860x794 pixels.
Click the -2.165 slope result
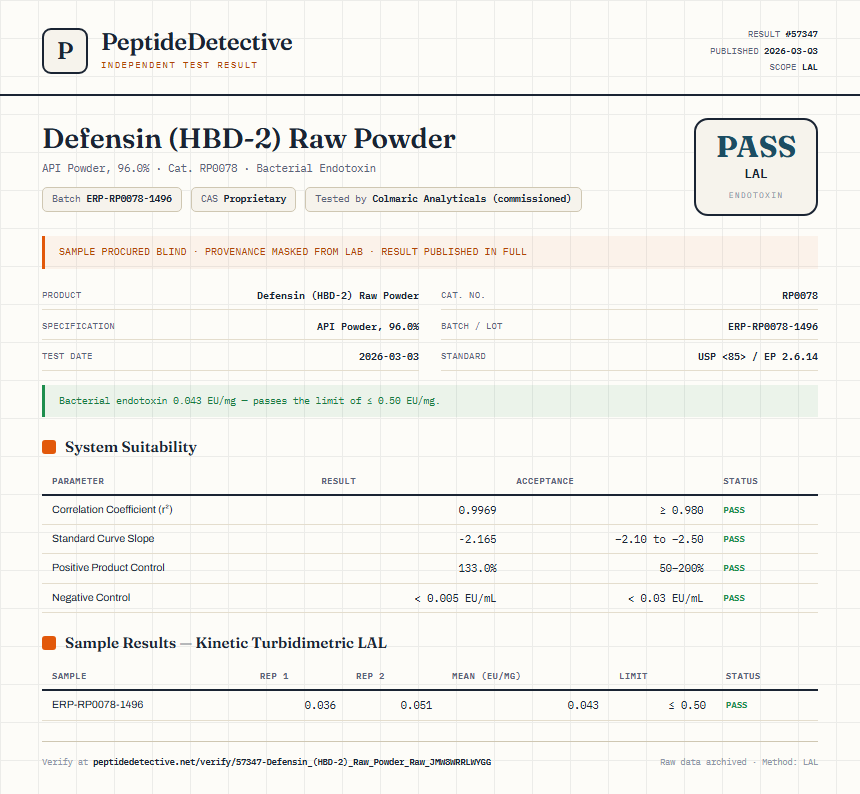(477, 540)
